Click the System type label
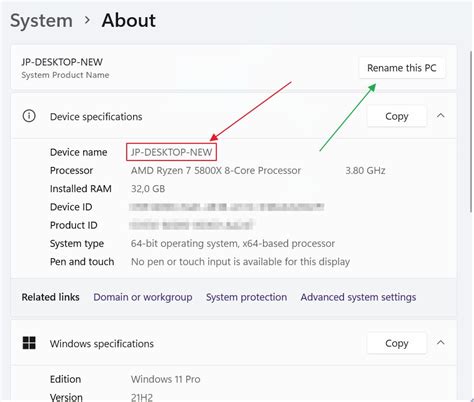474x402 pixels. pyautogui.click(x=77, y=244)
